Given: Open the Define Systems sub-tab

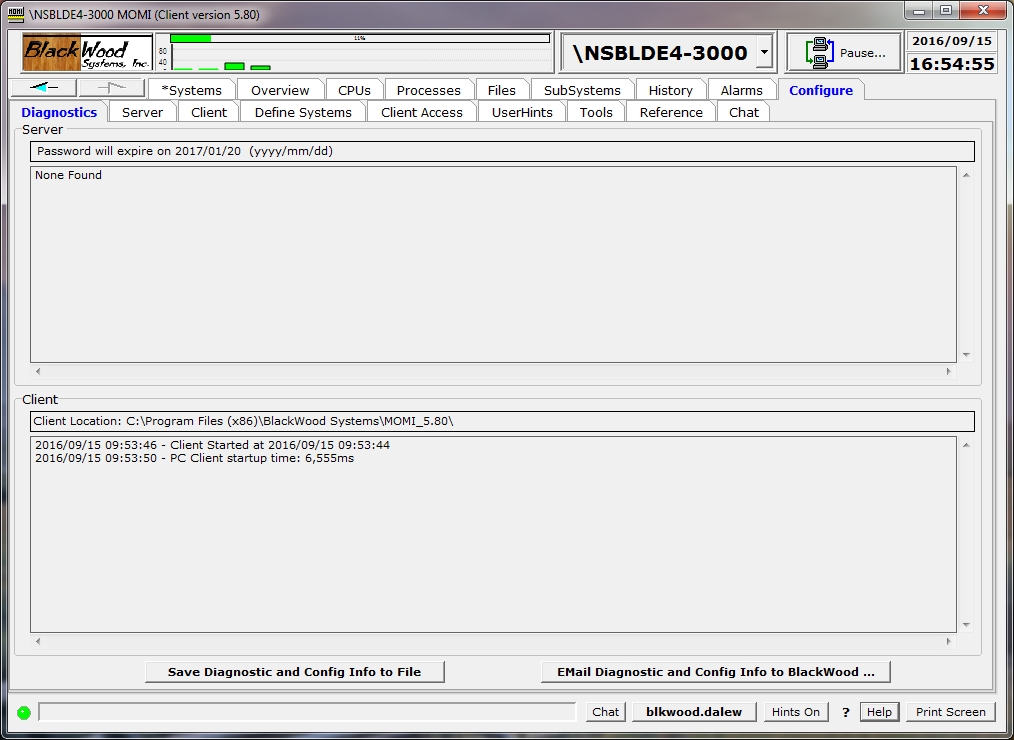Looking at the screenshot, I should (x=303, y=112).
